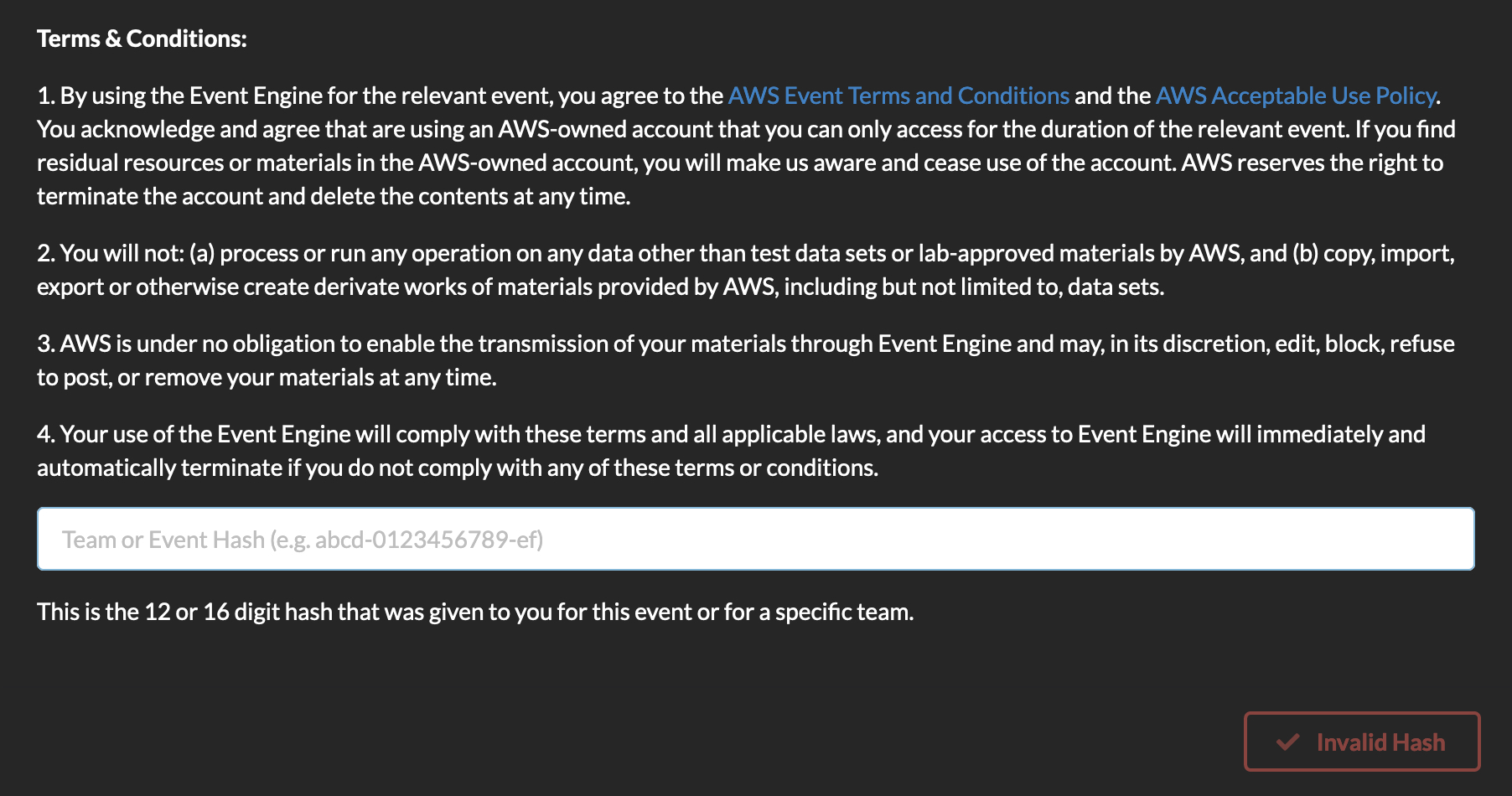Click the paragraph numbered 1 about Event Engine

point(746,146)
